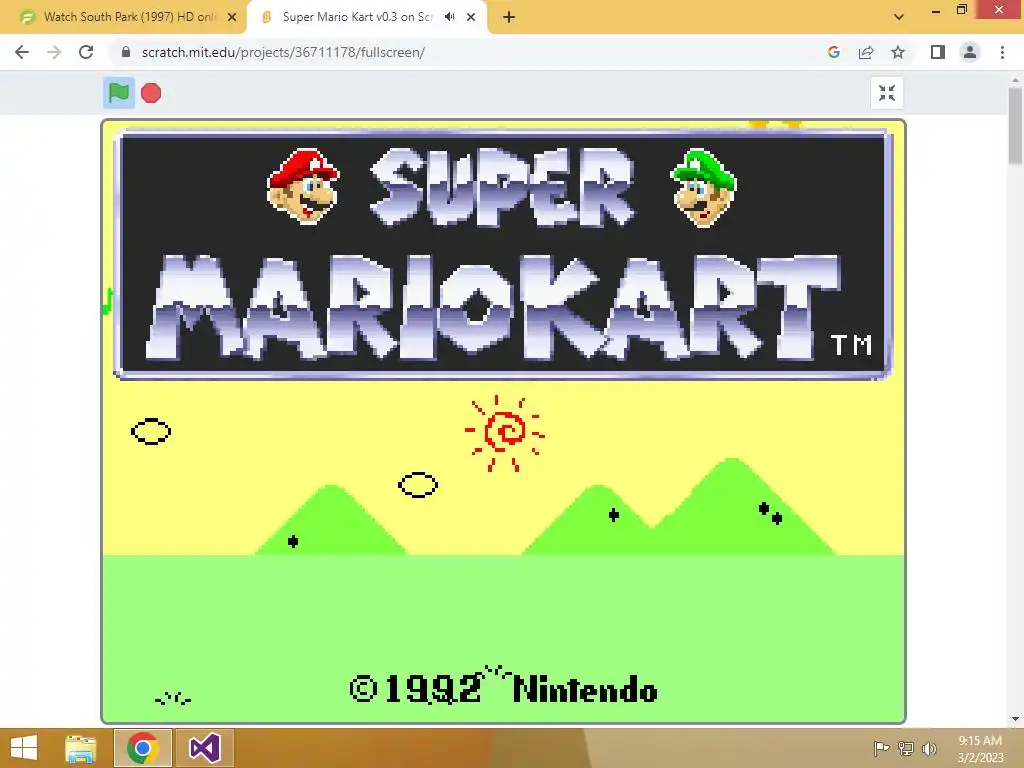Click the red stop button
Image resolution: width=1024 pixels, height=768 pixels.
click(x=151, y=93)
